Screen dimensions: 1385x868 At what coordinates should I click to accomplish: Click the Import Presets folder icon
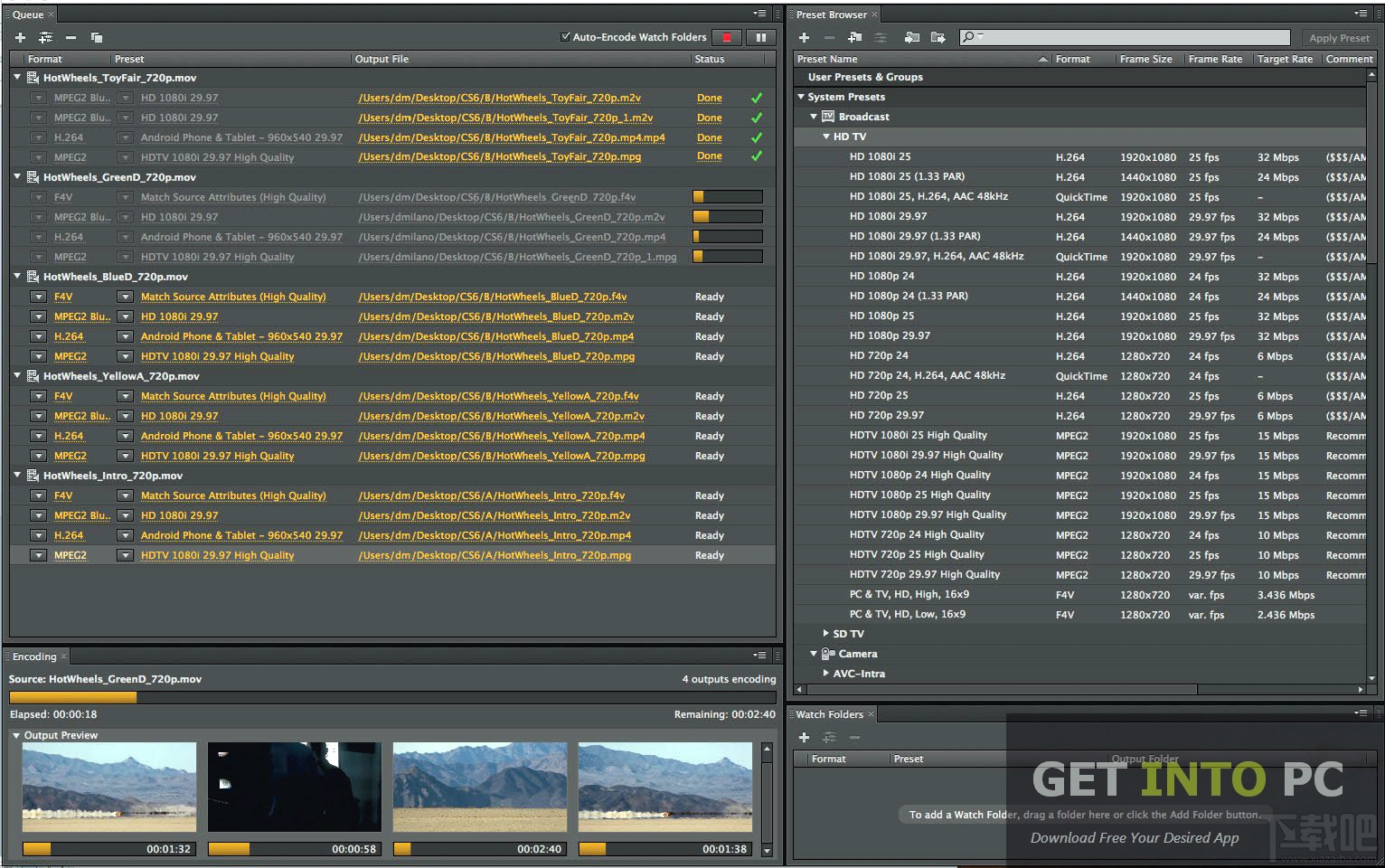point(912,37)
